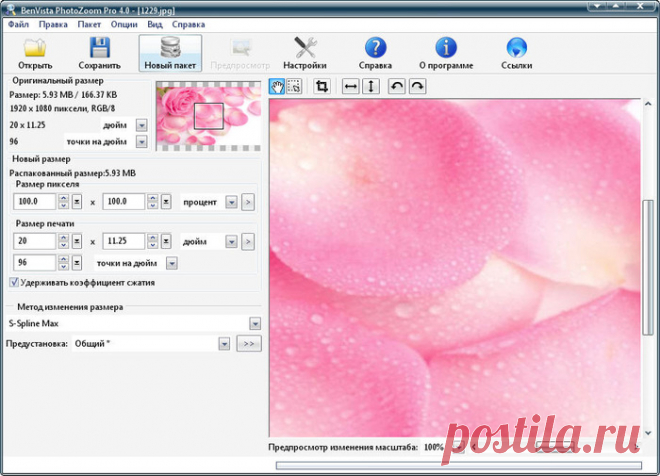
Task: Click the Новый пакет toolbar button
Action: click(x=170, y=53)
